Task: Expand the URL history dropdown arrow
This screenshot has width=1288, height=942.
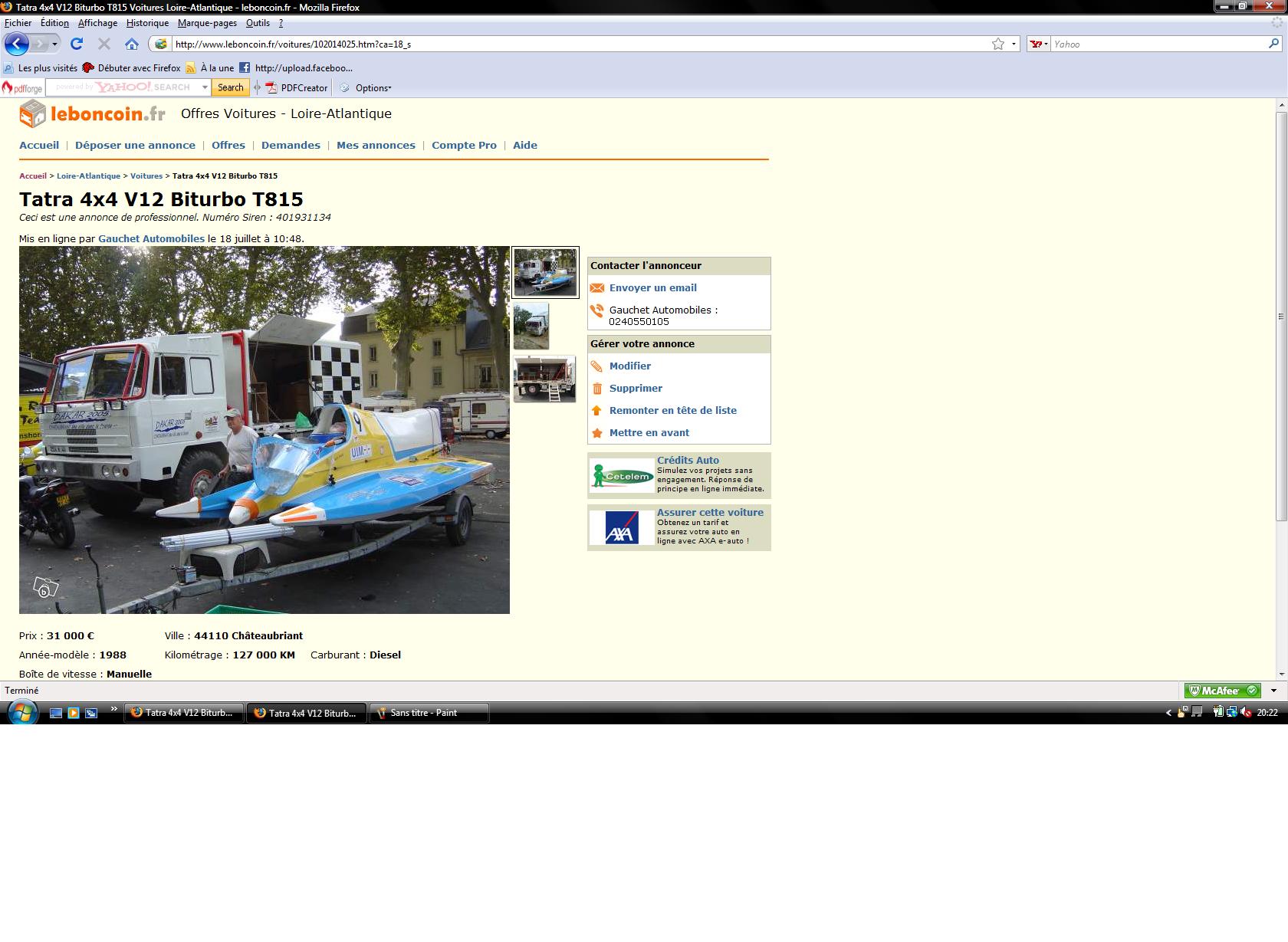Action: pyautogui.click(x=1014, y=44)
